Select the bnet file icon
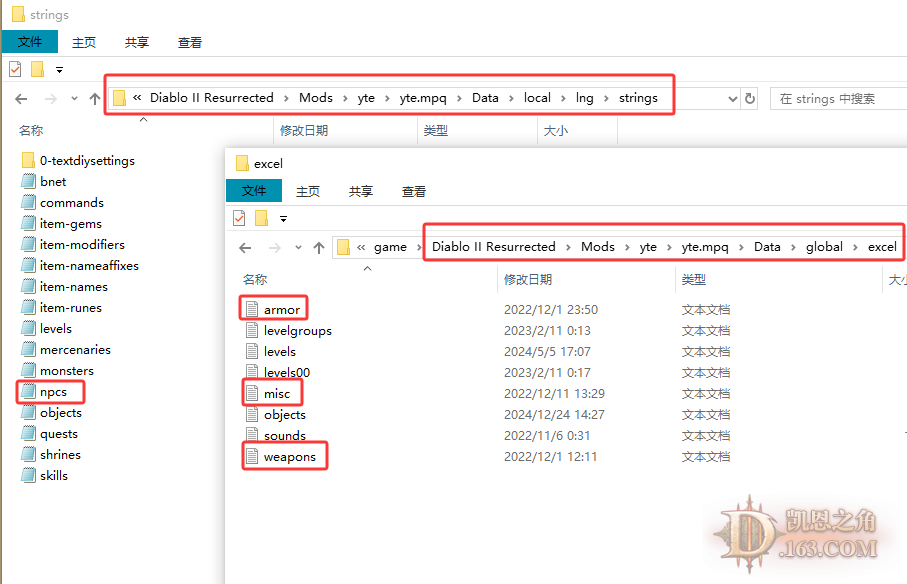 tap(28, 182)
